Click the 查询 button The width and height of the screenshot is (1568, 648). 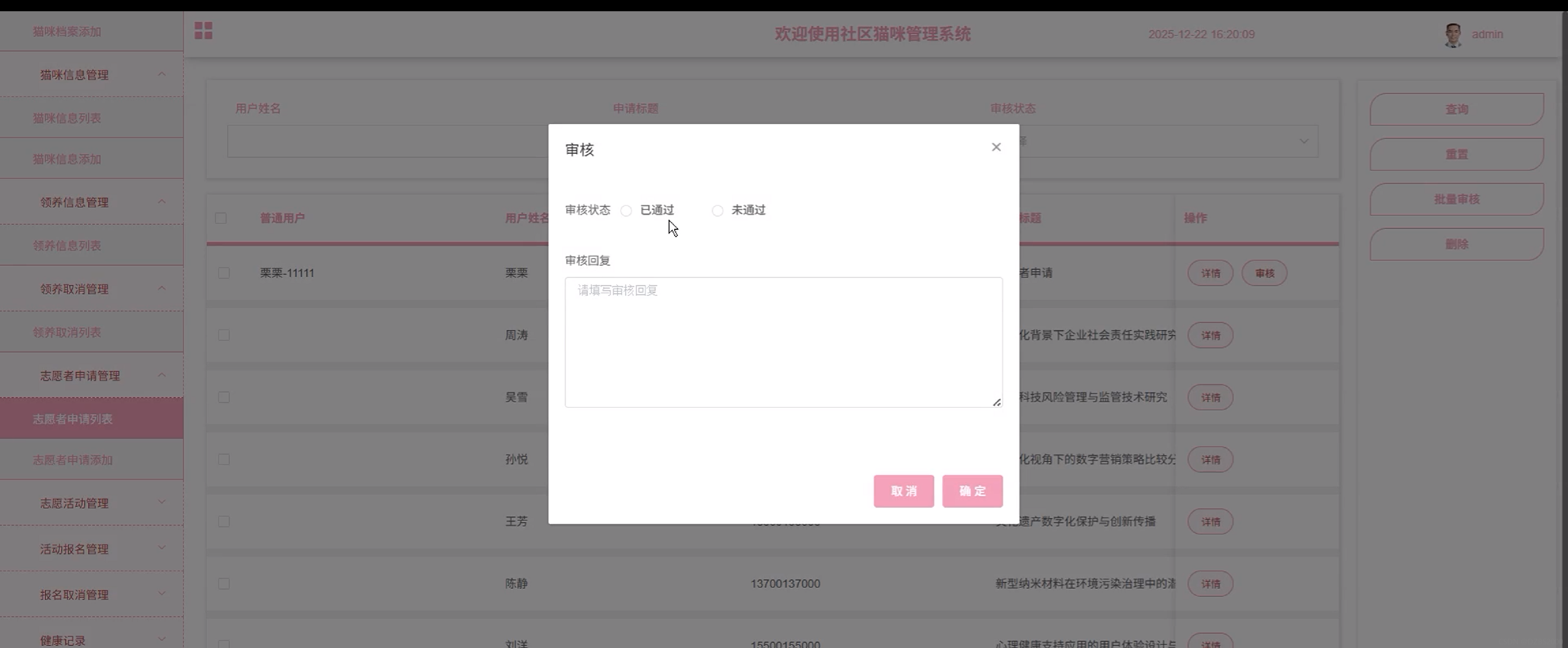(x=1457, y=110)
